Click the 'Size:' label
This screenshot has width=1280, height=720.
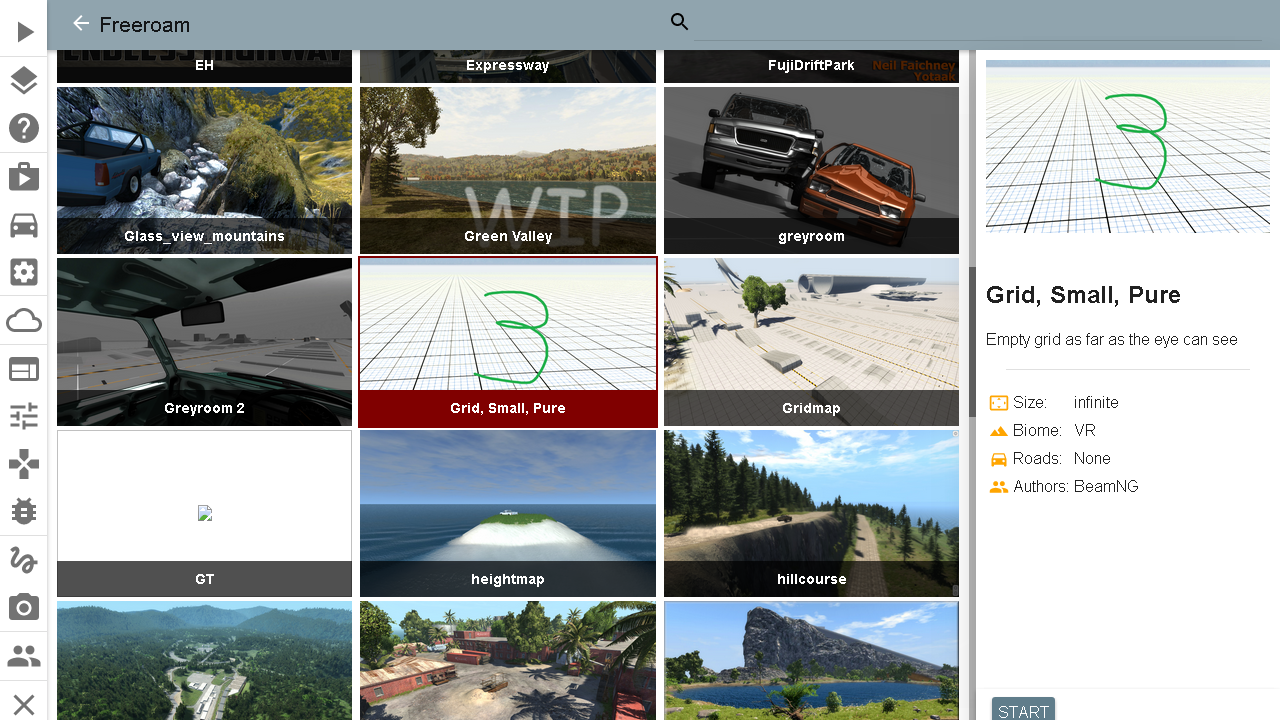[x=1030, y=403]
